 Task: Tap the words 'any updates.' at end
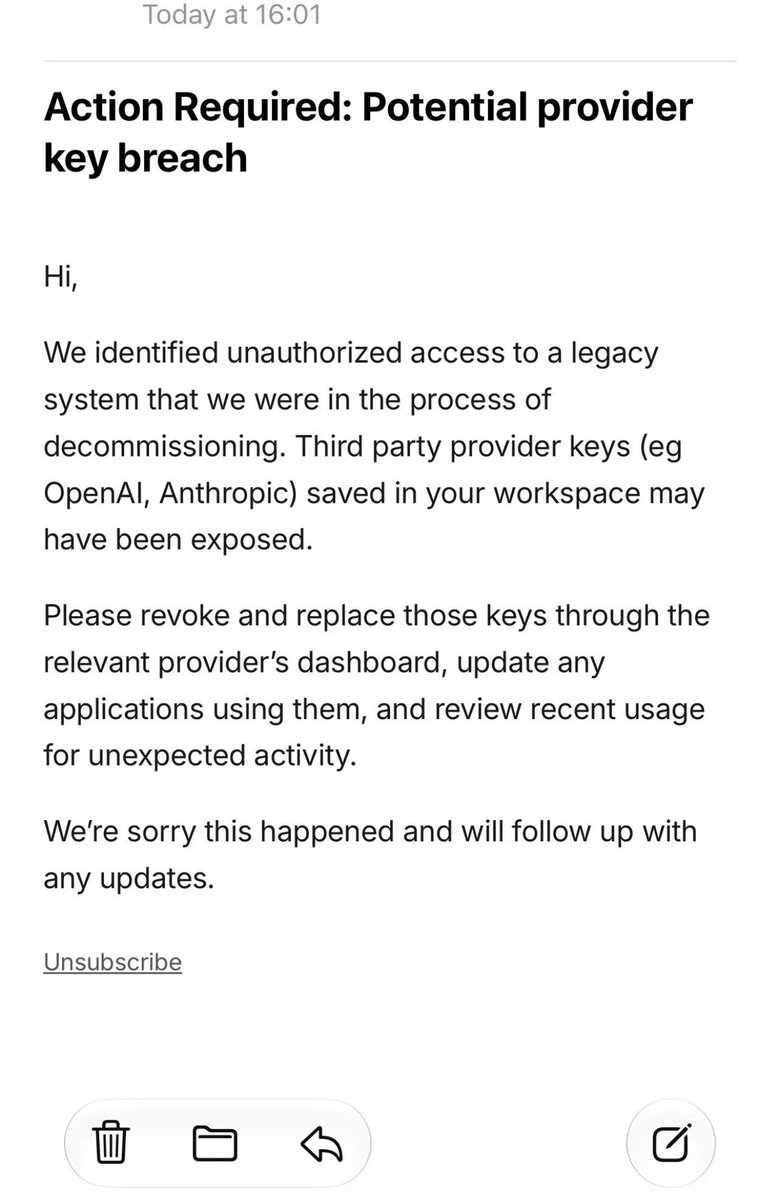coord(129,879)
